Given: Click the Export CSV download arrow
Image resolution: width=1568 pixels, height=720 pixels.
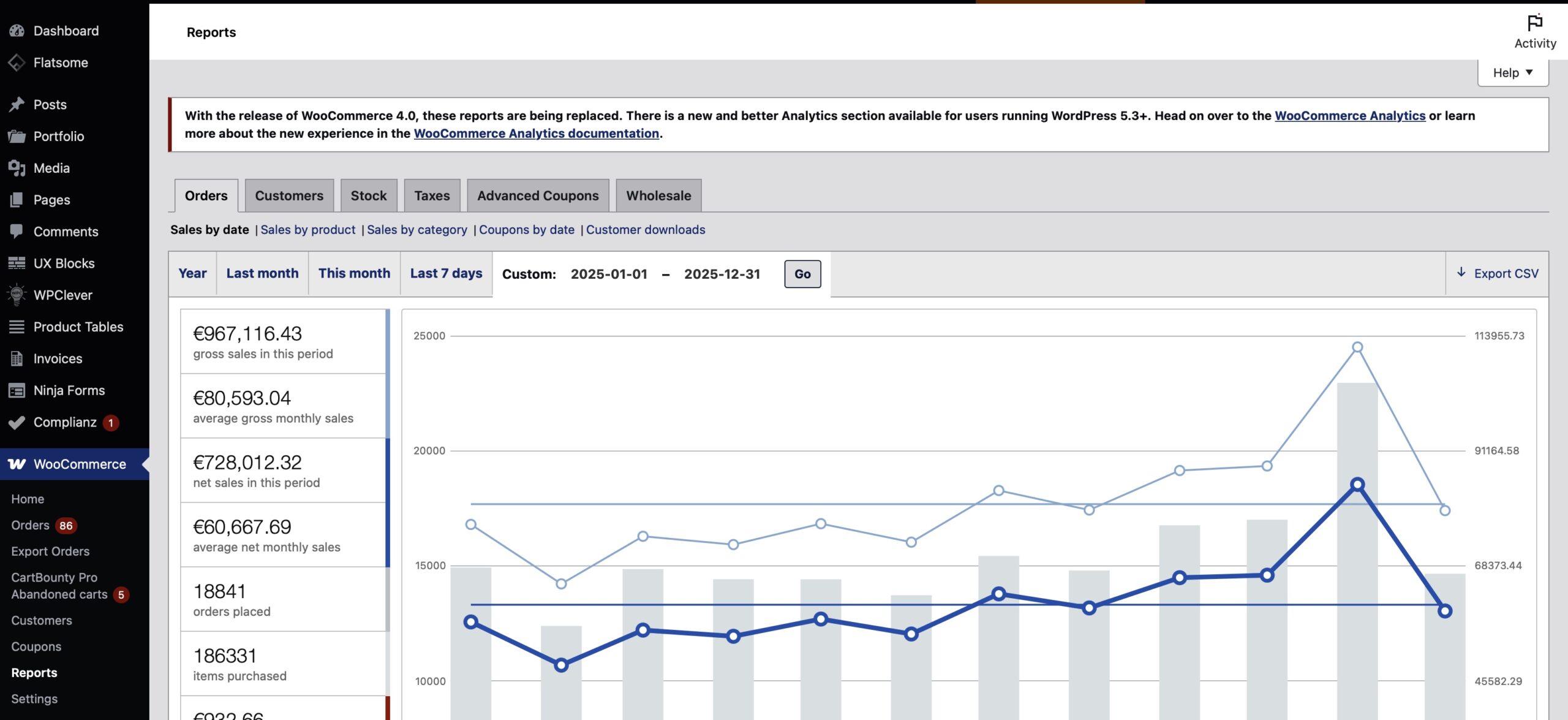Looking at the screenshot, I should [x=1461, y=273].
